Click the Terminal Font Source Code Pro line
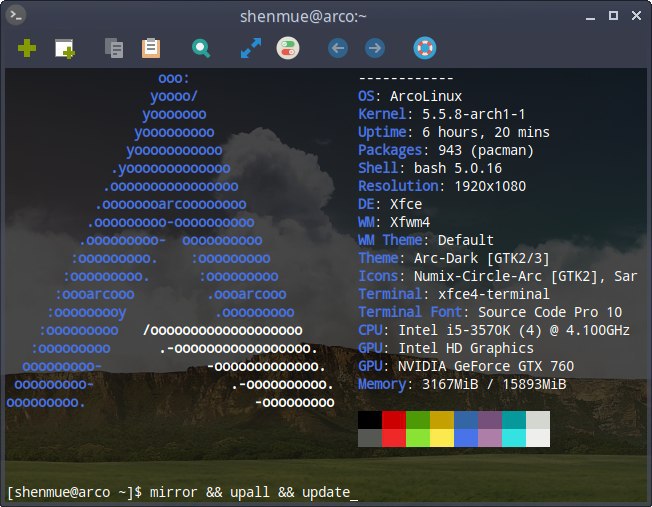The height and width of the screenshot is (507, 652). [x=490, y=312]
